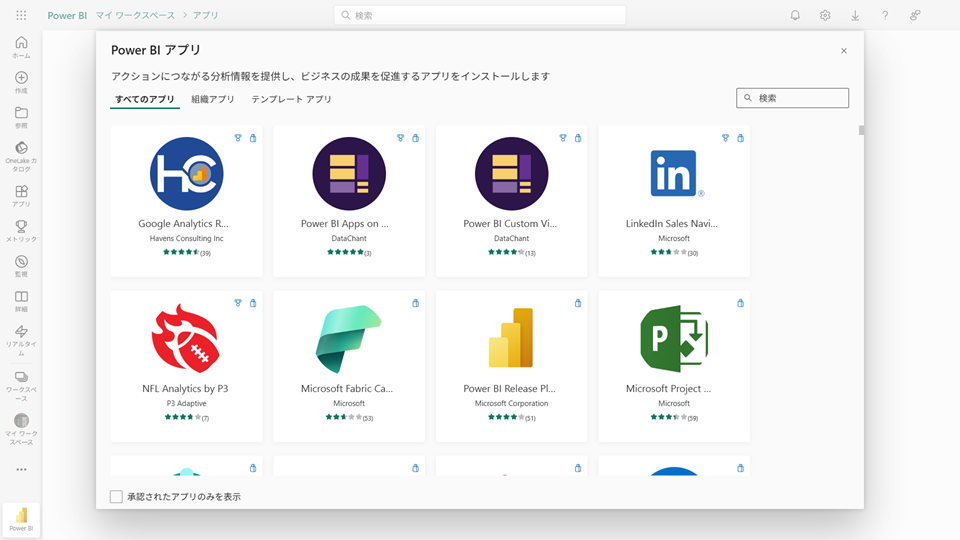Close the Power BI アプリ dialog
The height and width of the screenshot is (540, 960).
pos(844,51)
